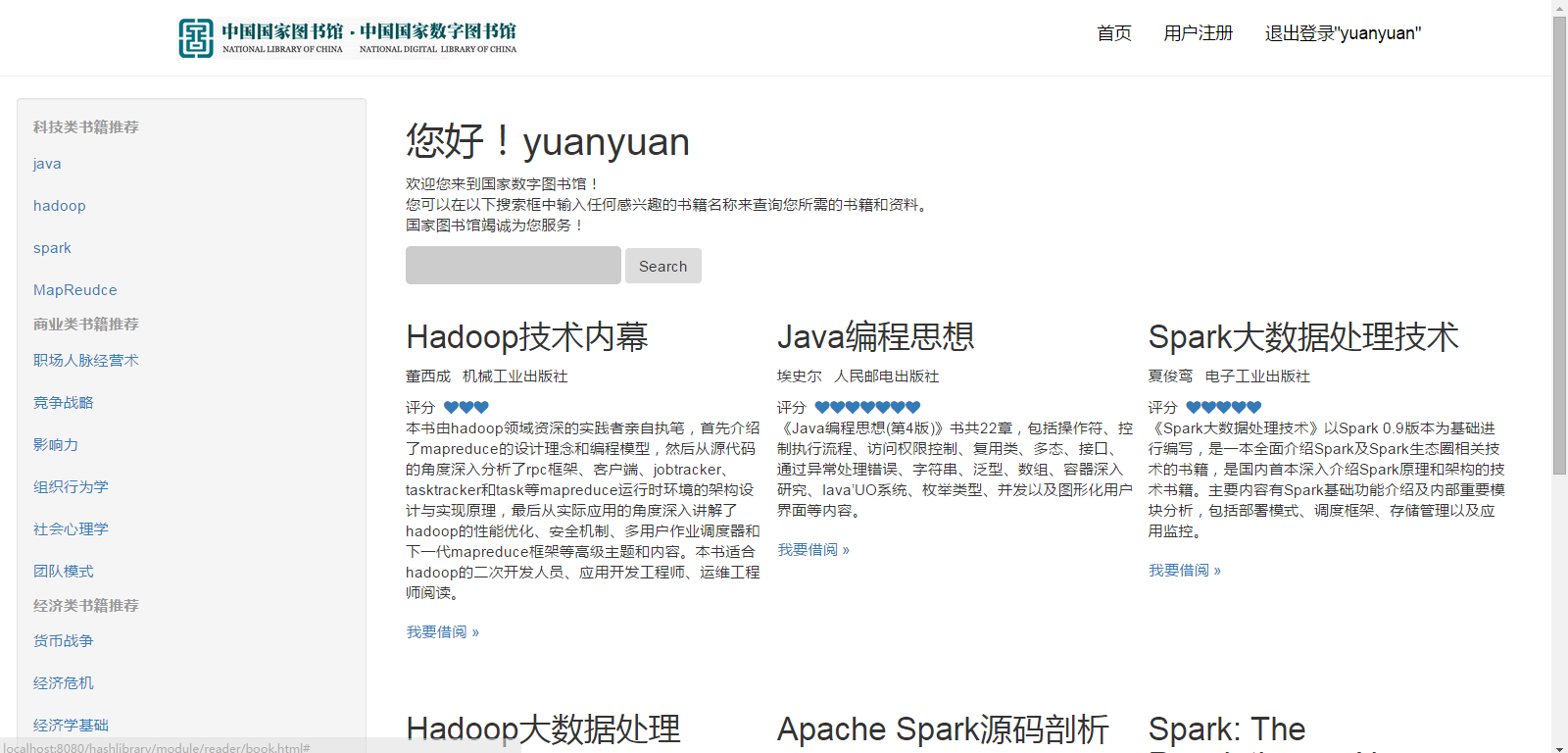
Task: Select 团队模式 in sidebar
Action: tap(64, 572)
